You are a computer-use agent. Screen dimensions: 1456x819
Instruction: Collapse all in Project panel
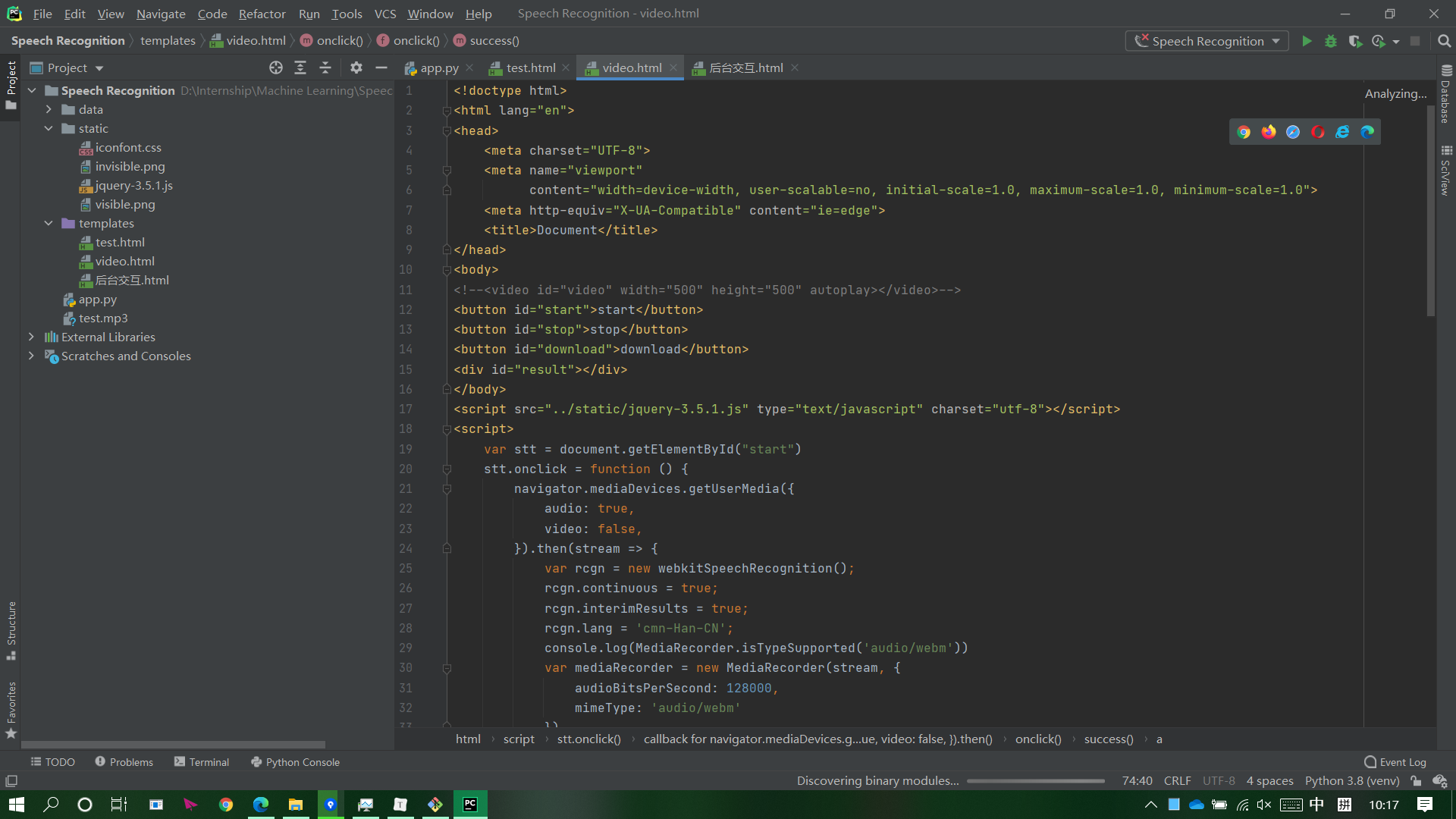pyautogui.click(x=325, y=67)
